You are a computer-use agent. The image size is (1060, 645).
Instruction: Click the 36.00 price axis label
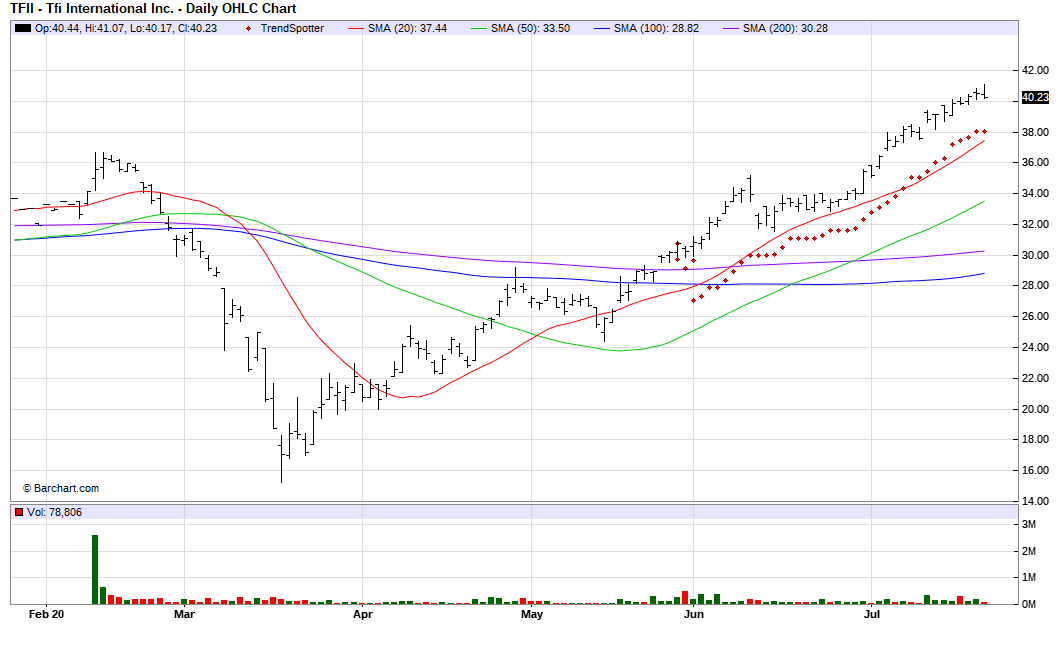1035,162
